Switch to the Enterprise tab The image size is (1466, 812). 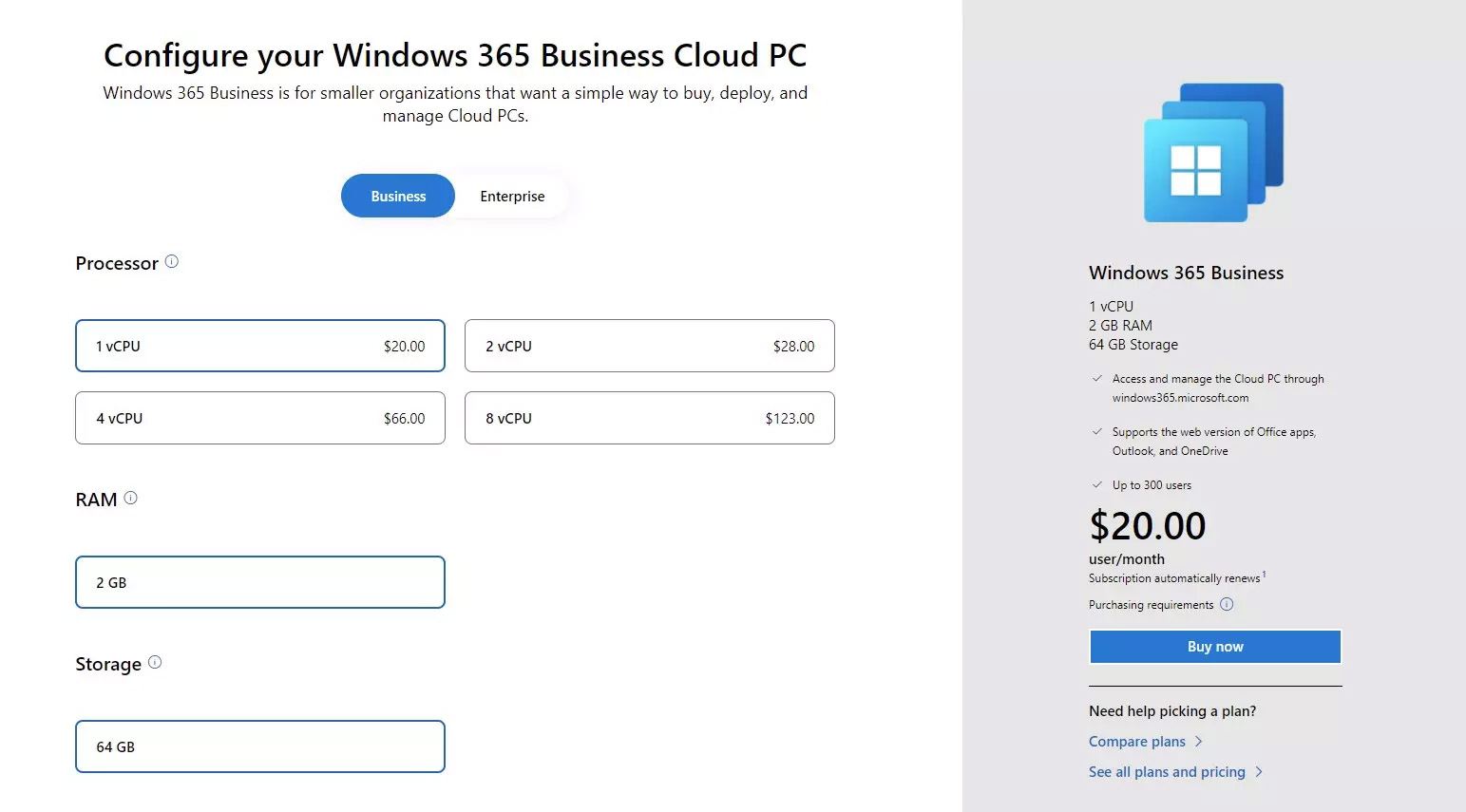pos(512,197)
